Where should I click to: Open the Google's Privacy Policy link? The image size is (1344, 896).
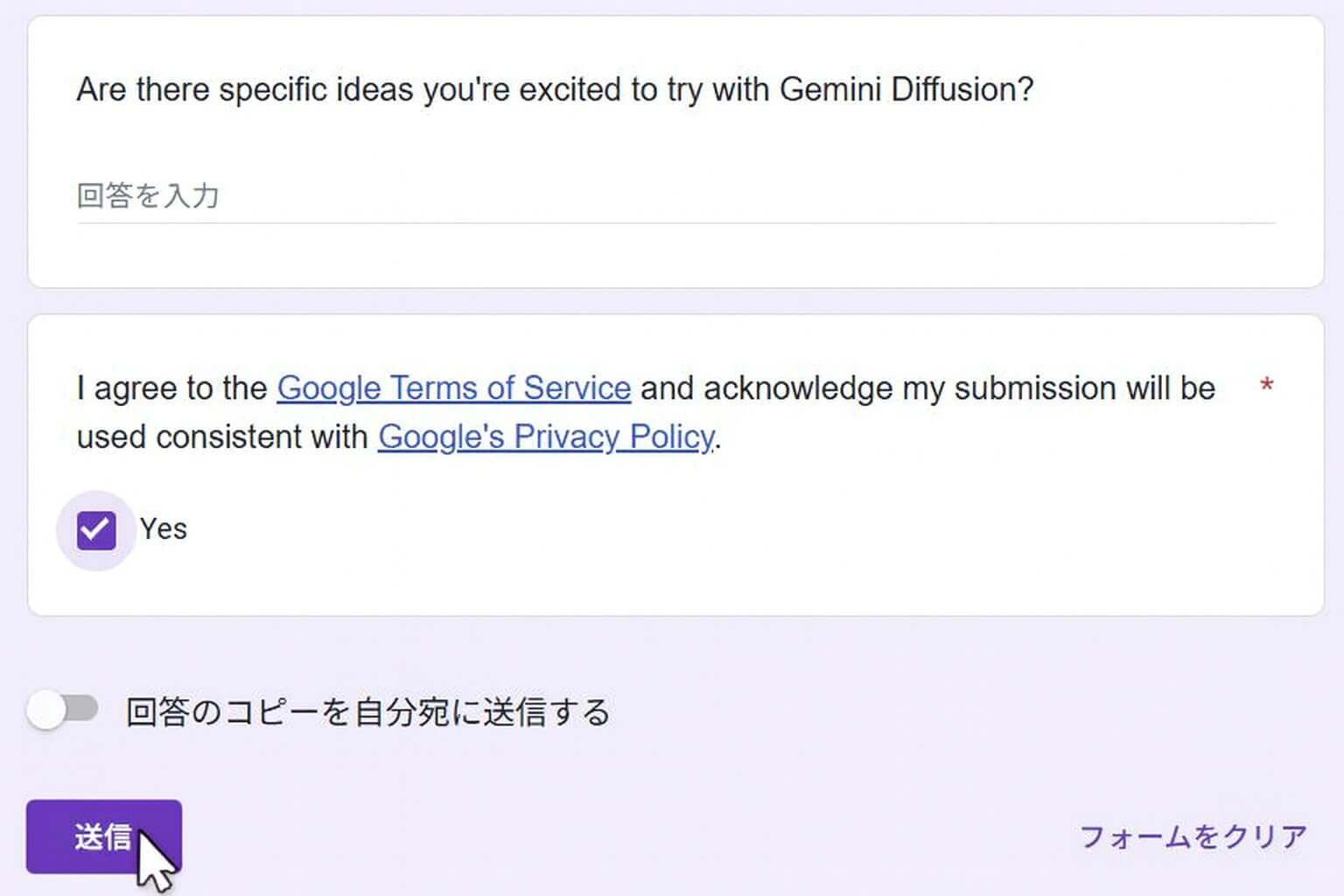(x=545, y=437)
